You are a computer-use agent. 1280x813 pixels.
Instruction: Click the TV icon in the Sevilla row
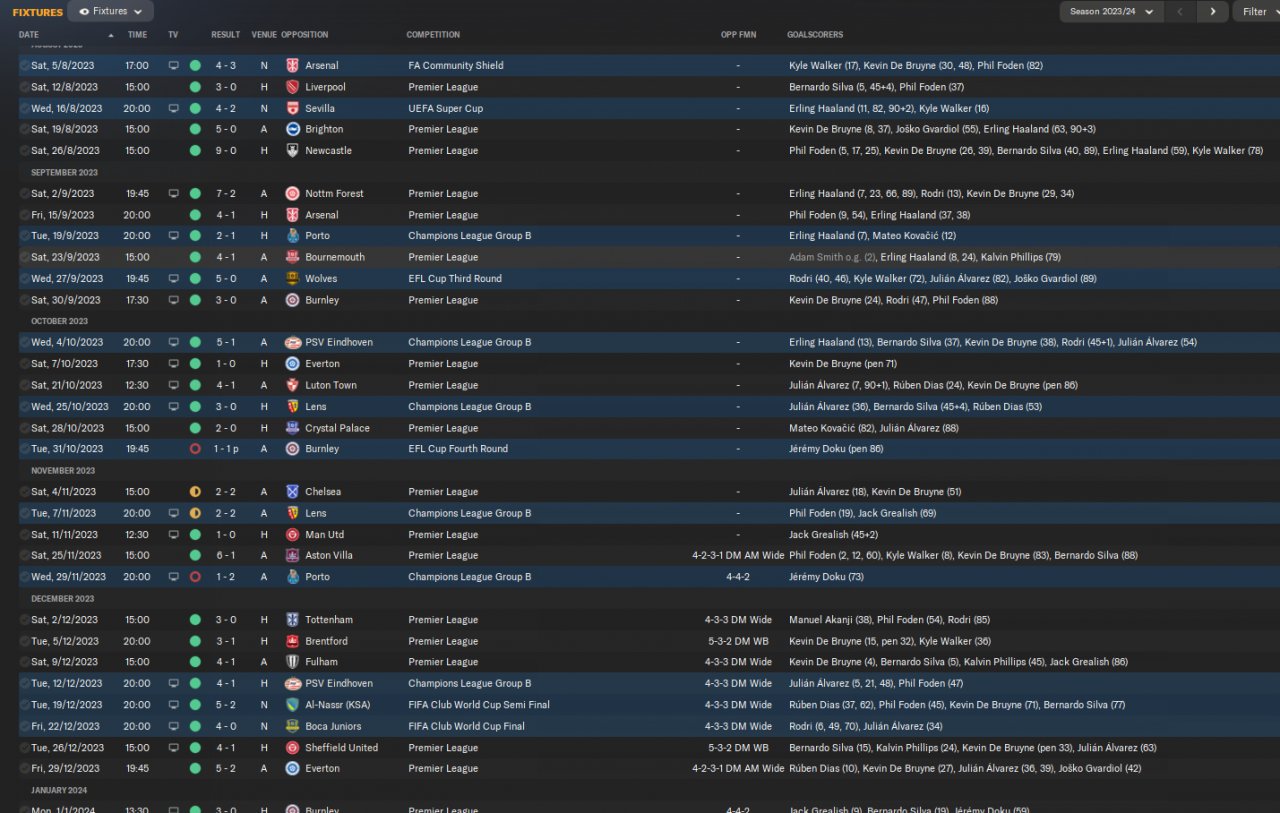173,108
